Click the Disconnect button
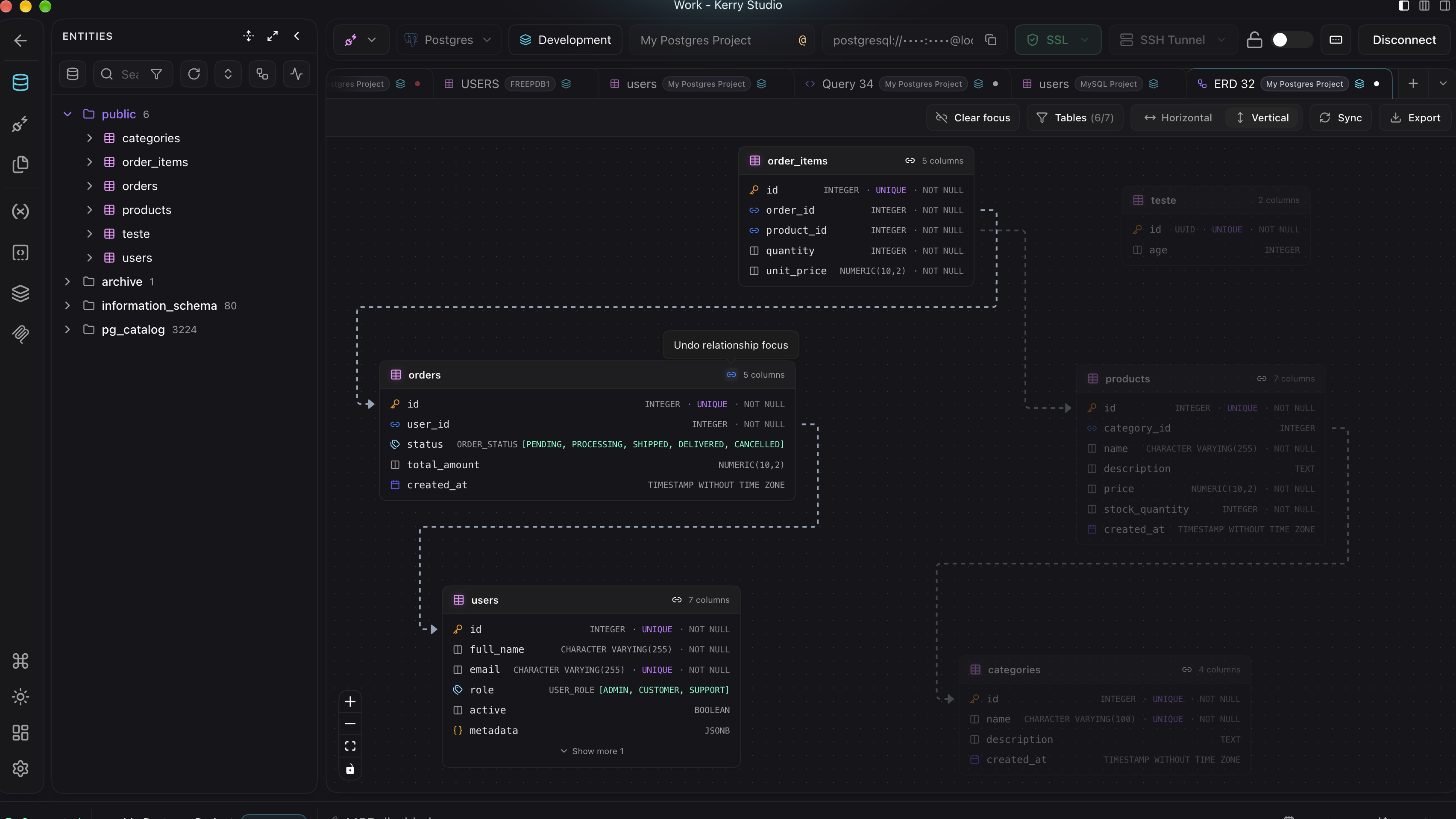The width and height of the screenshot is (1456, 819). pyautogui.click(x=1405, y=40)
